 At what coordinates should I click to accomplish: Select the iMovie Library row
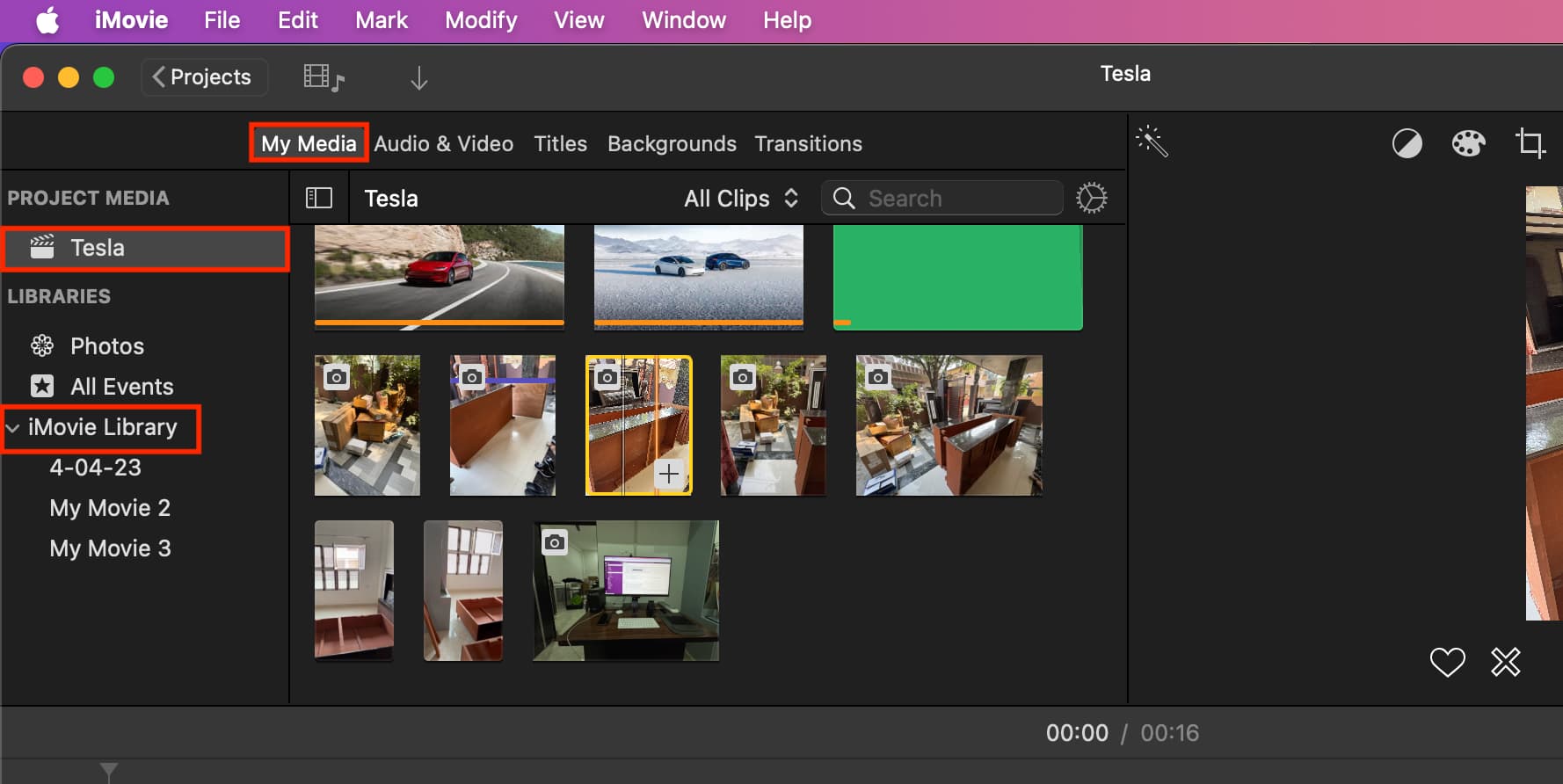(102, 428)
